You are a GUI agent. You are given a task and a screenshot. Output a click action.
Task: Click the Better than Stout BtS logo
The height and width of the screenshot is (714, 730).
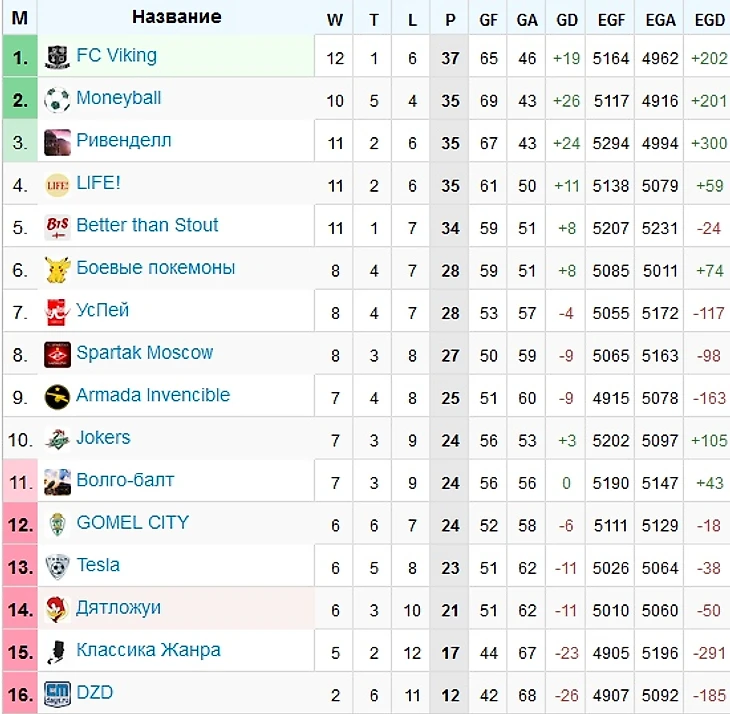(57, 227)
